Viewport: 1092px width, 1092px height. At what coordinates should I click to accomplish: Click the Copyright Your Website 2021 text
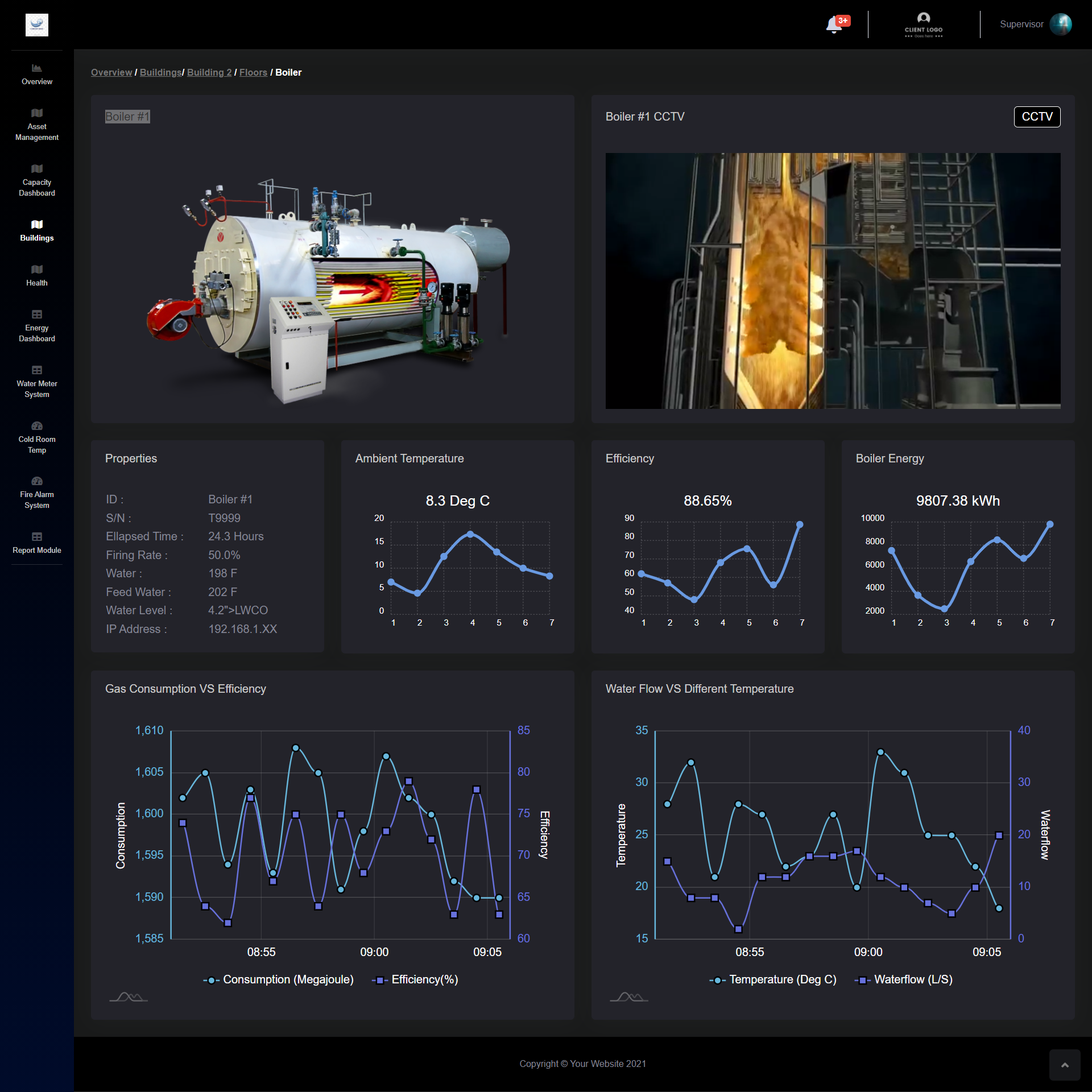click(583, 1064)
